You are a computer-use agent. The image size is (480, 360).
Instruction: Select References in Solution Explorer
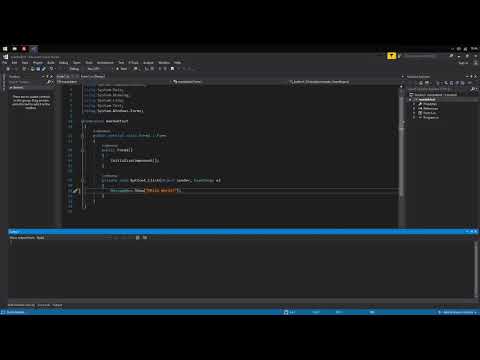click(431, 108)
